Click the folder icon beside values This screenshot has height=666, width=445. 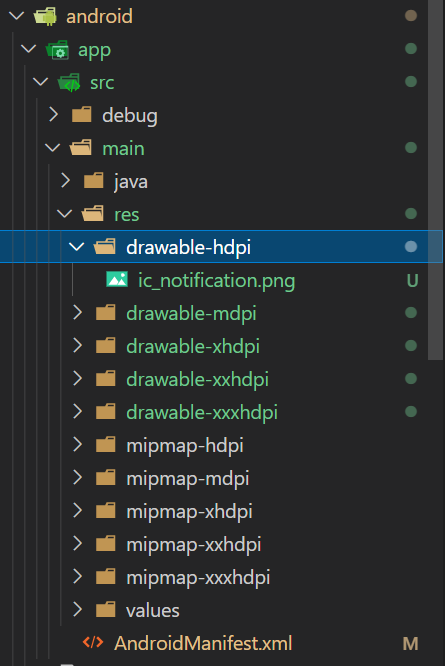tap(105, 610)
